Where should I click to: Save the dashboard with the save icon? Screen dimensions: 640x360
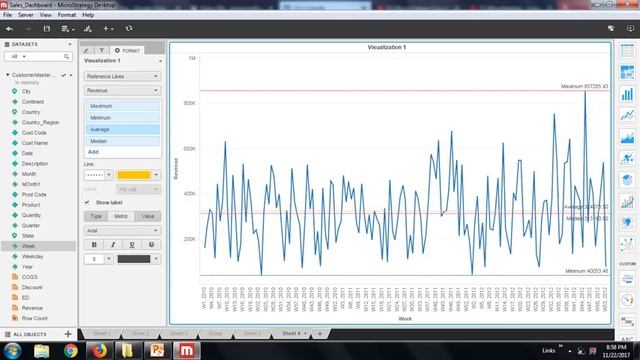[x=47, y=29]
